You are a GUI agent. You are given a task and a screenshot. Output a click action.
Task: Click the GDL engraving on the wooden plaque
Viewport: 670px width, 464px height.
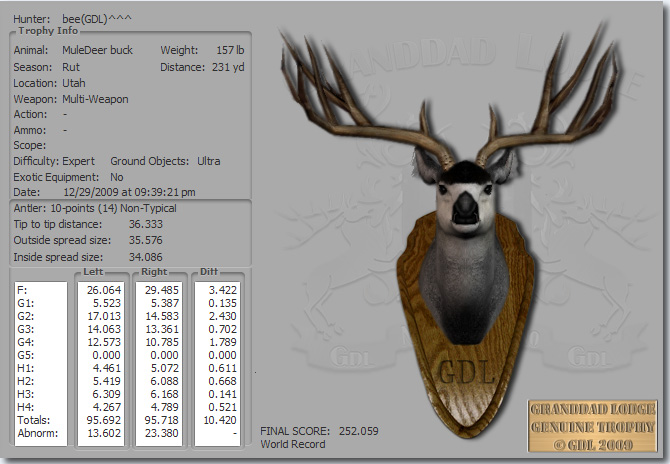click(465, 373)
